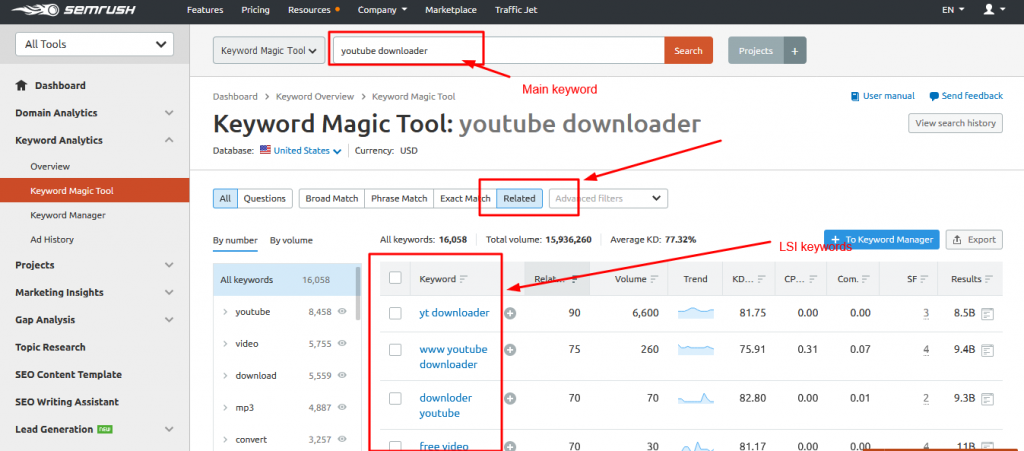Open the All Tools dropdown
1024x451 pixels.
95,44
